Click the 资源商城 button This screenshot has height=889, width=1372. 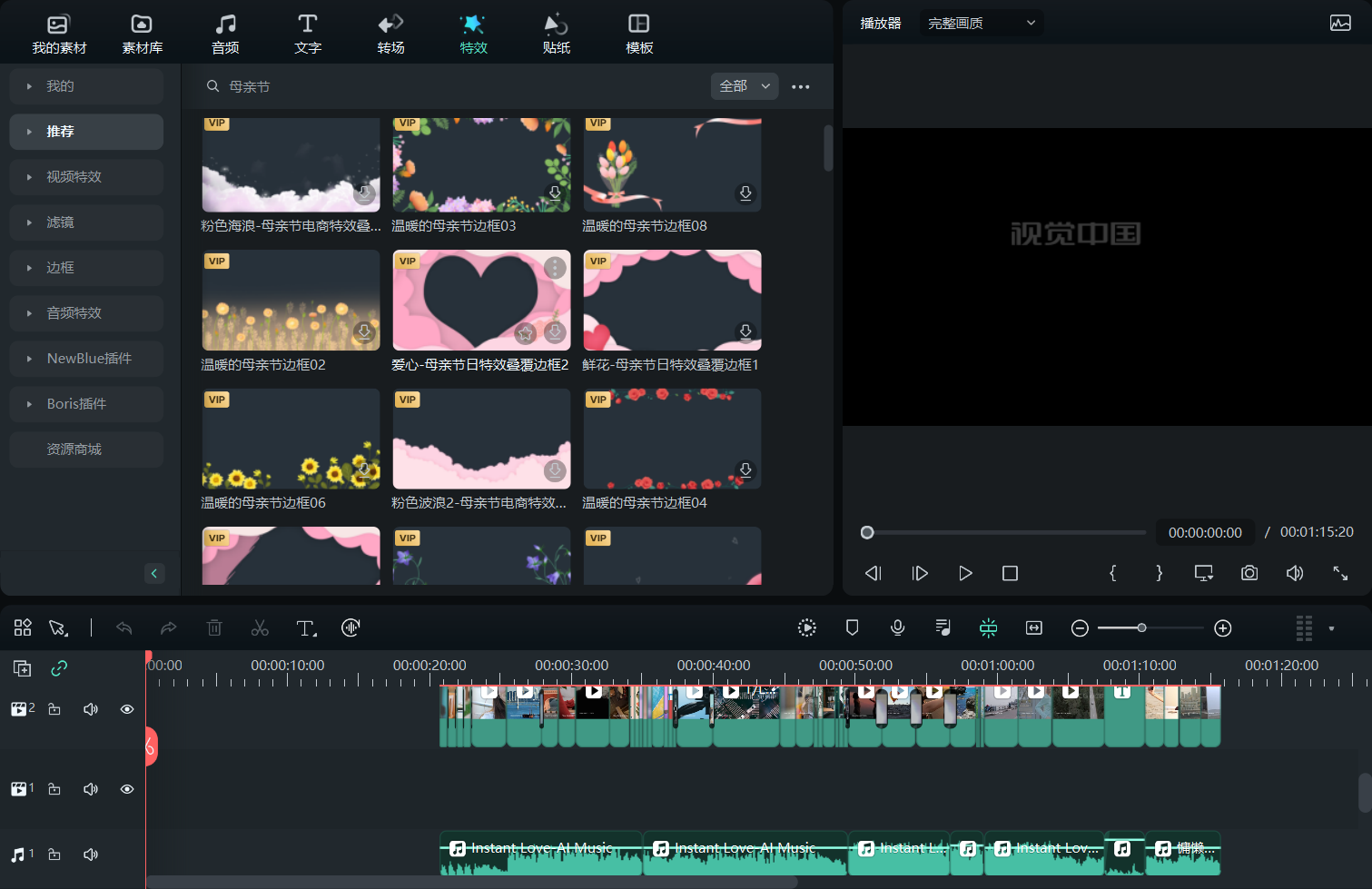tap(86, 449)
